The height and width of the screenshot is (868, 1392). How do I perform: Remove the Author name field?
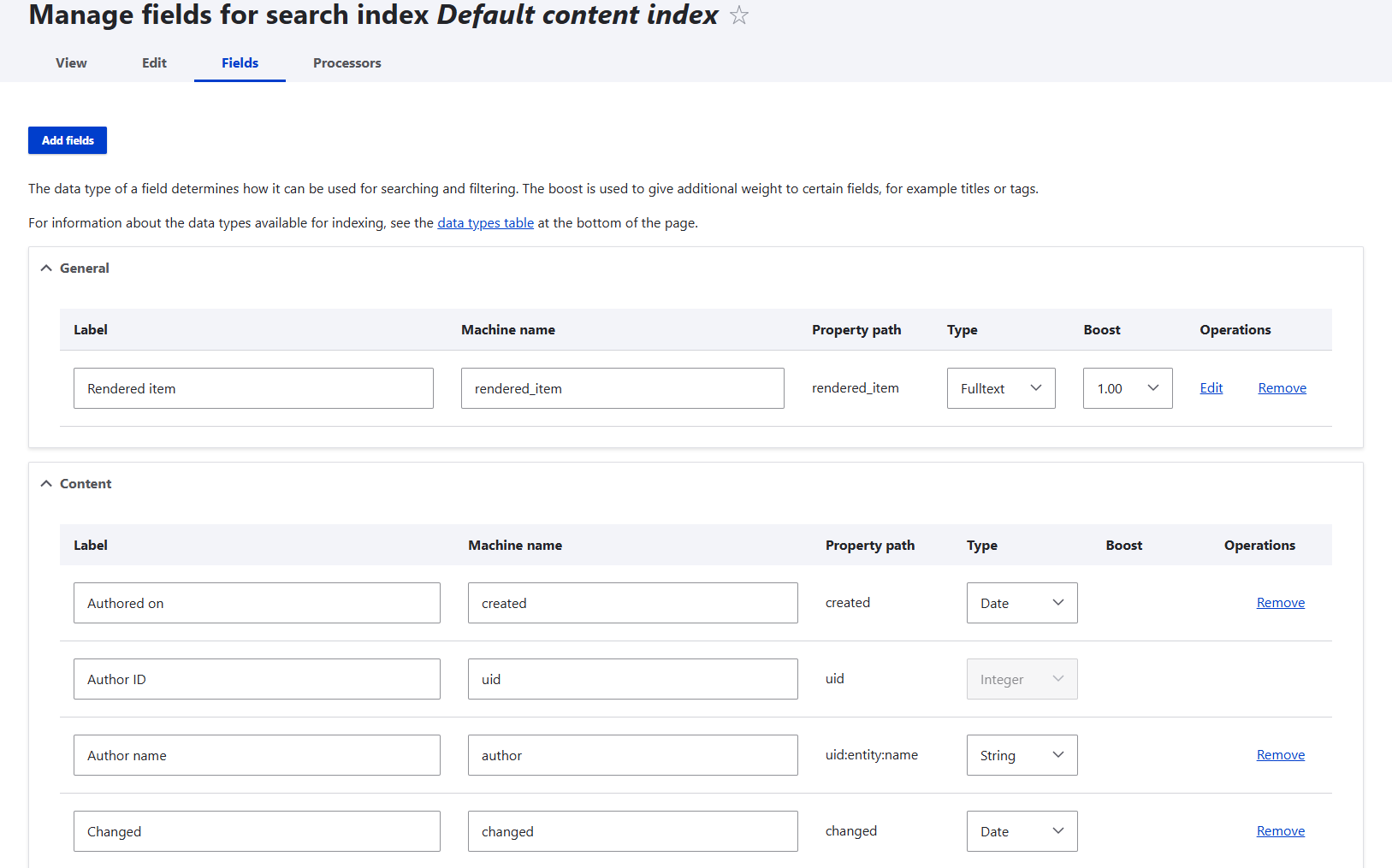1280,754
